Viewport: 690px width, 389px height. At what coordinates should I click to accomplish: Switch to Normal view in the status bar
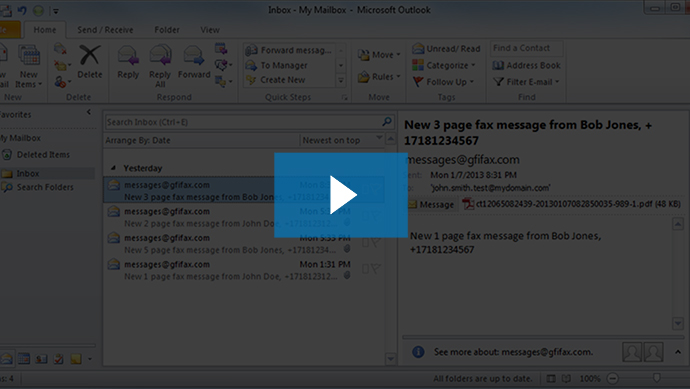point(551,378)
